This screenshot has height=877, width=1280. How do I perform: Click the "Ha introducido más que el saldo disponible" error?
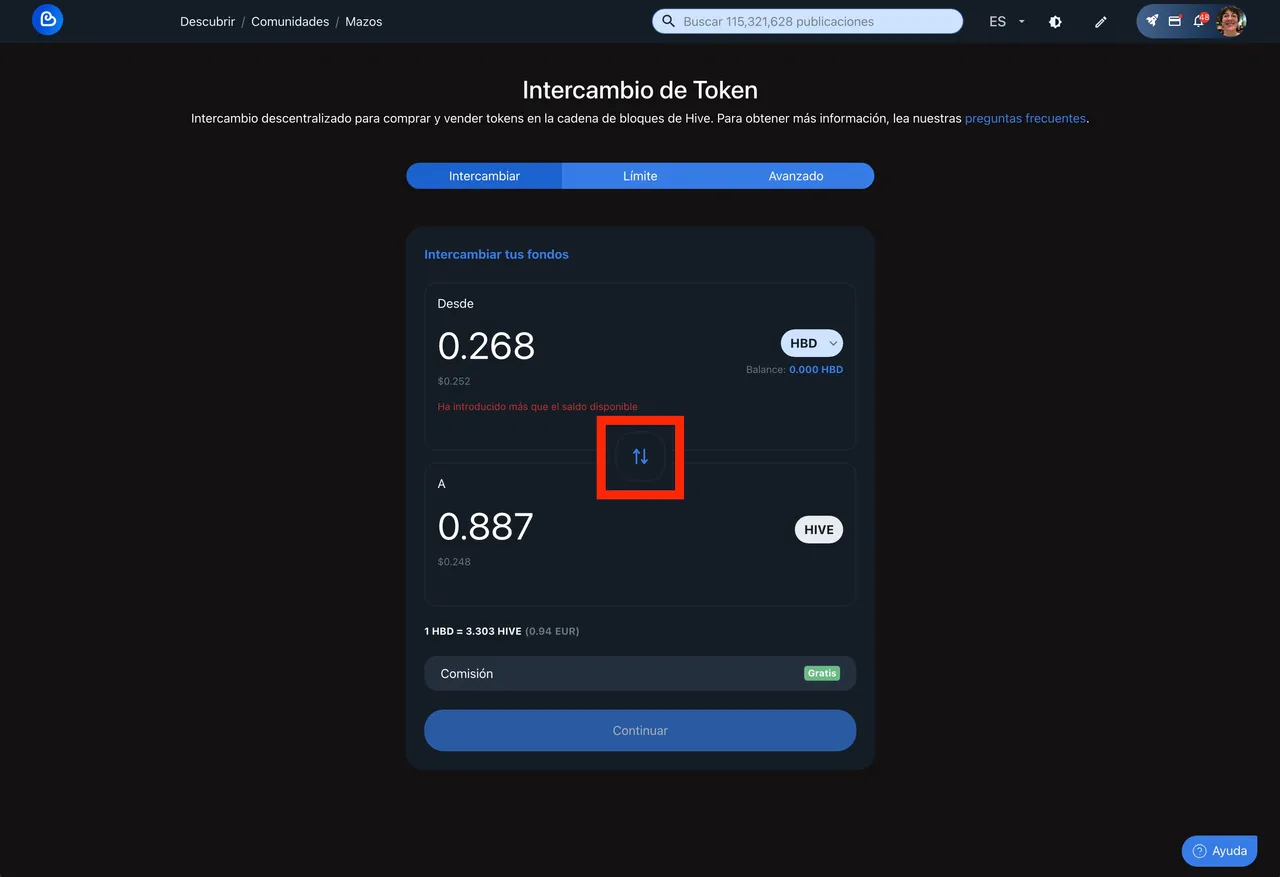[x=538, y=406]
